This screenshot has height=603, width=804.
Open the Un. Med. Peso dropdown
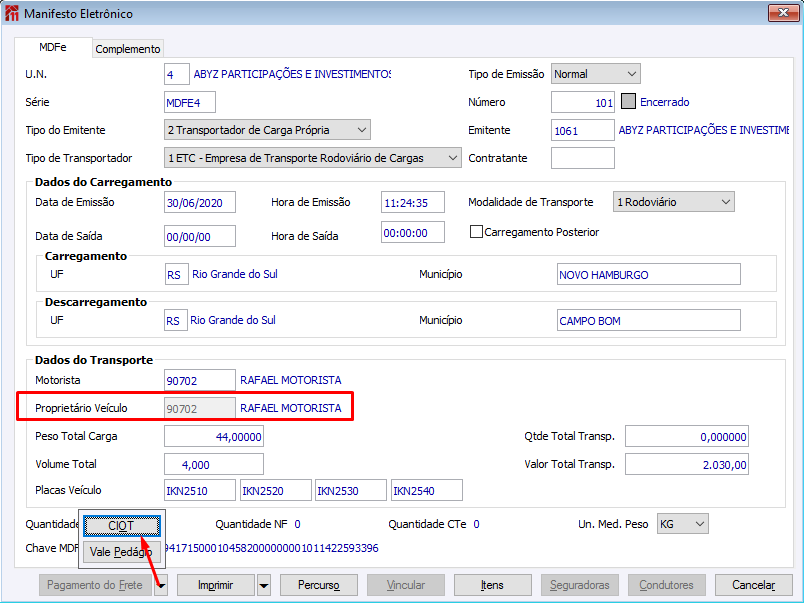[682, 524]
